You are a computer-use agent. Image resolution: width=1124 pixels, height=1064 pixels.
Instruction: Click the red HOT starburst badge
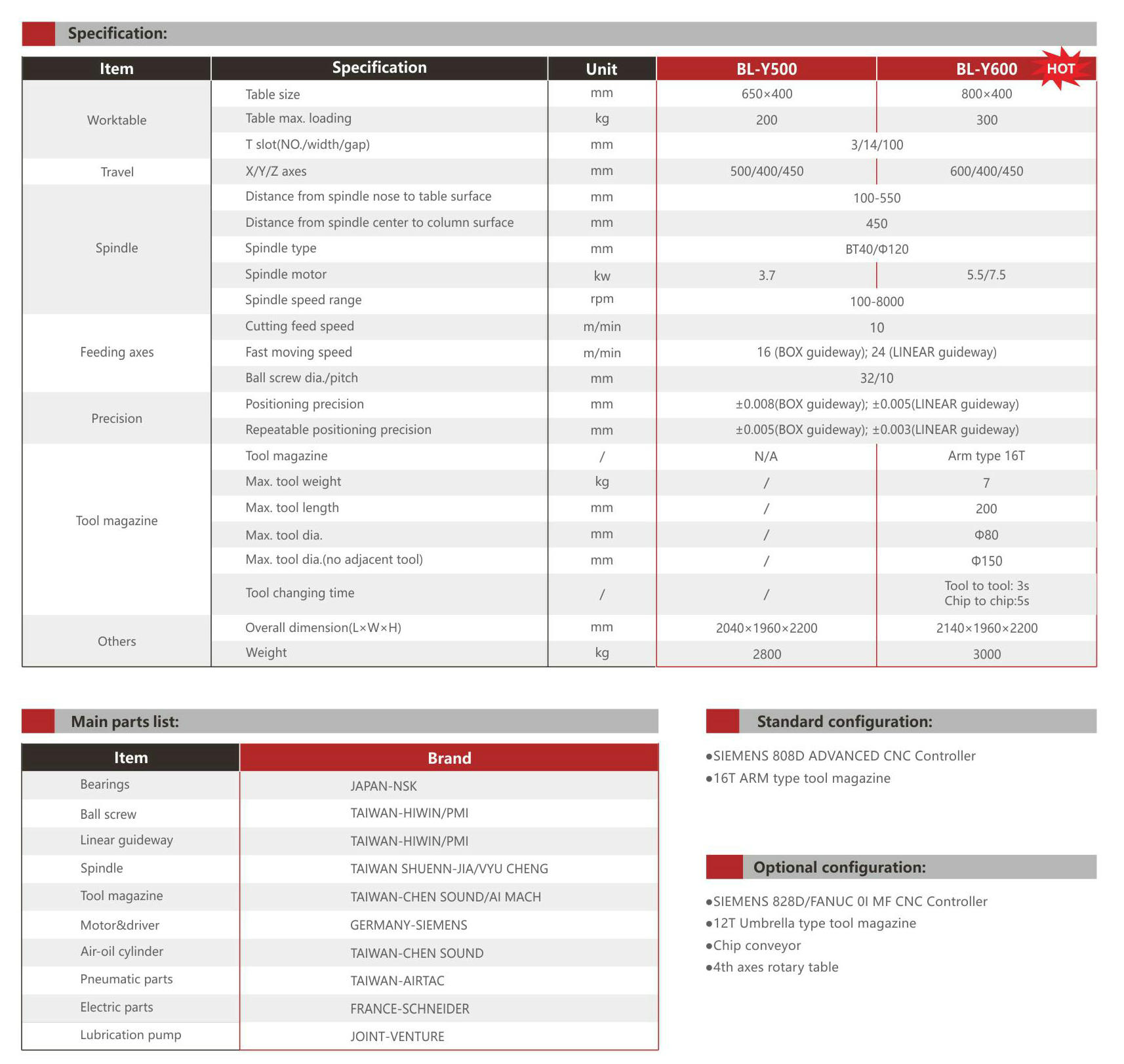point(1060,69)
